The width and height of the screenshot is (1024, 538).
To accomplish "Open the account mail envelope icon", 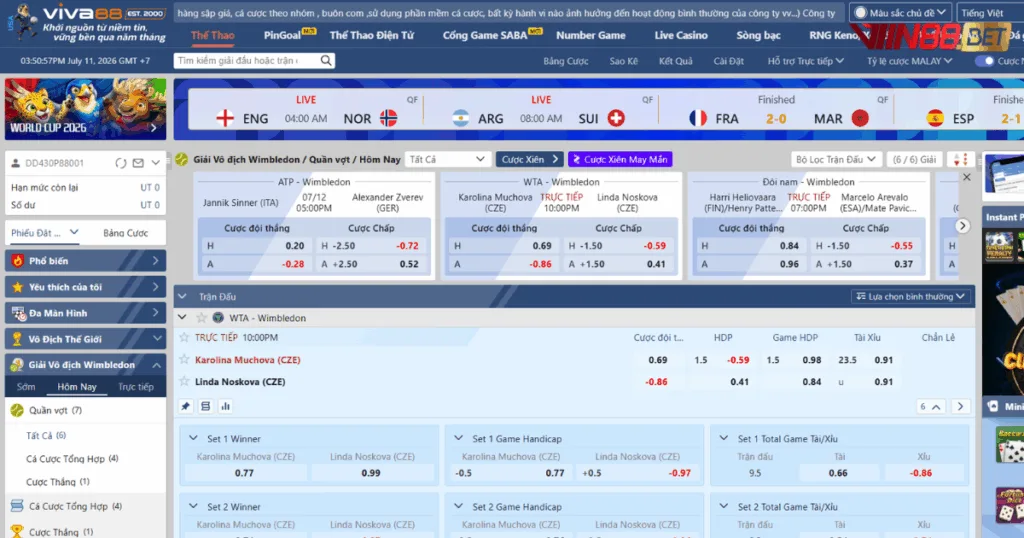I will 138,163.
